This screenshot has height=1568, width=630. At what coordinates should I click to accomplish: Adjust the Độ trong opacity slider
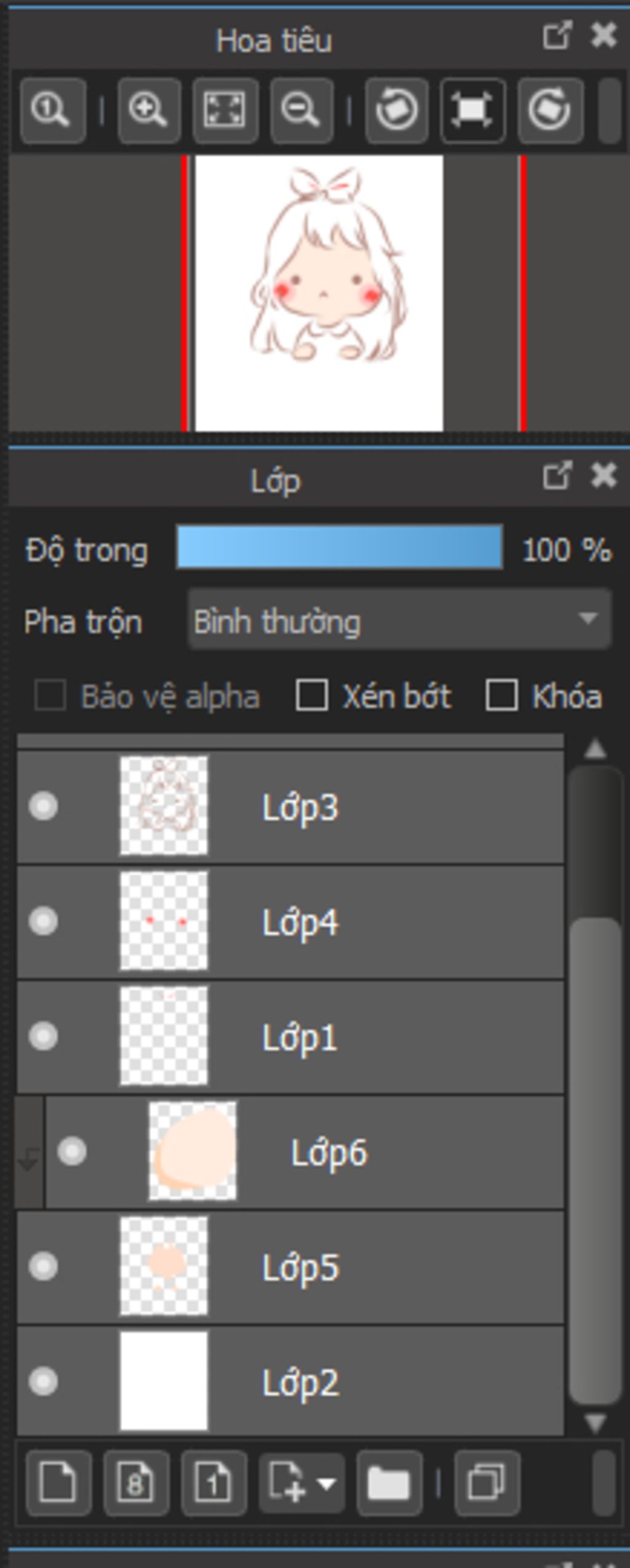(x=340, y=546)
